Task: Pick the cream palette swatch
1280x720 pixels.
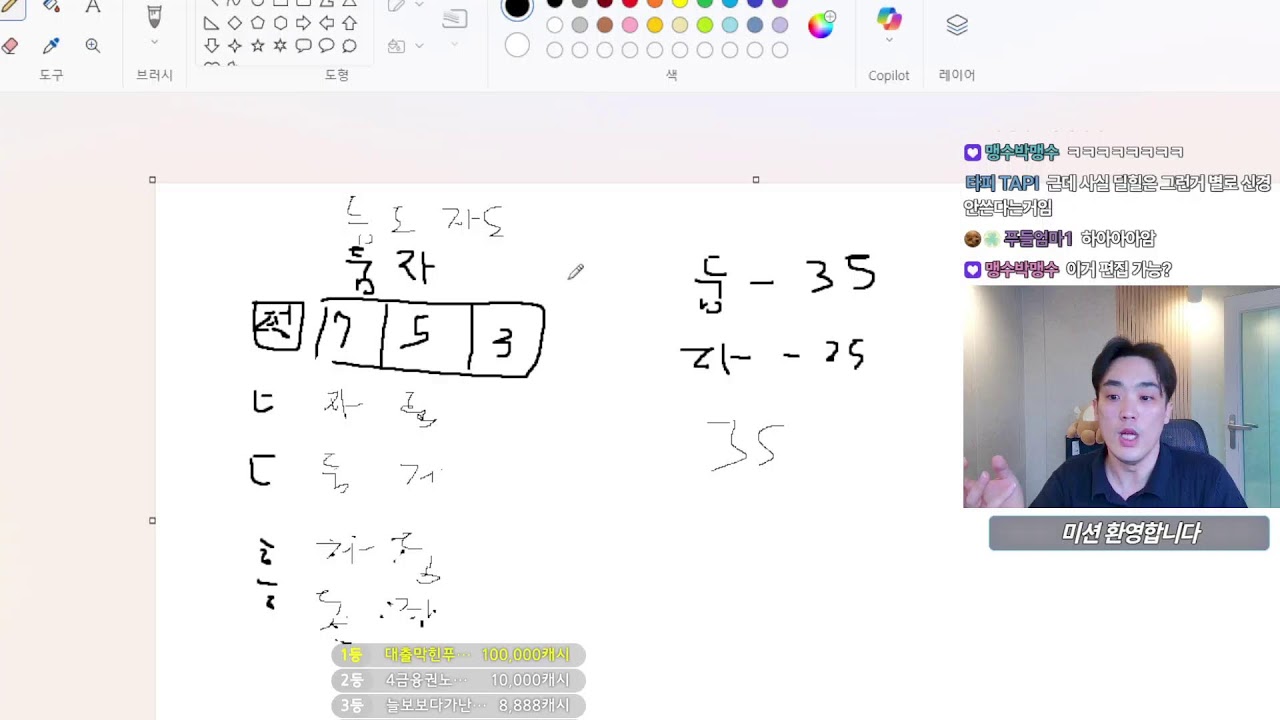Action: click(680, 25)
